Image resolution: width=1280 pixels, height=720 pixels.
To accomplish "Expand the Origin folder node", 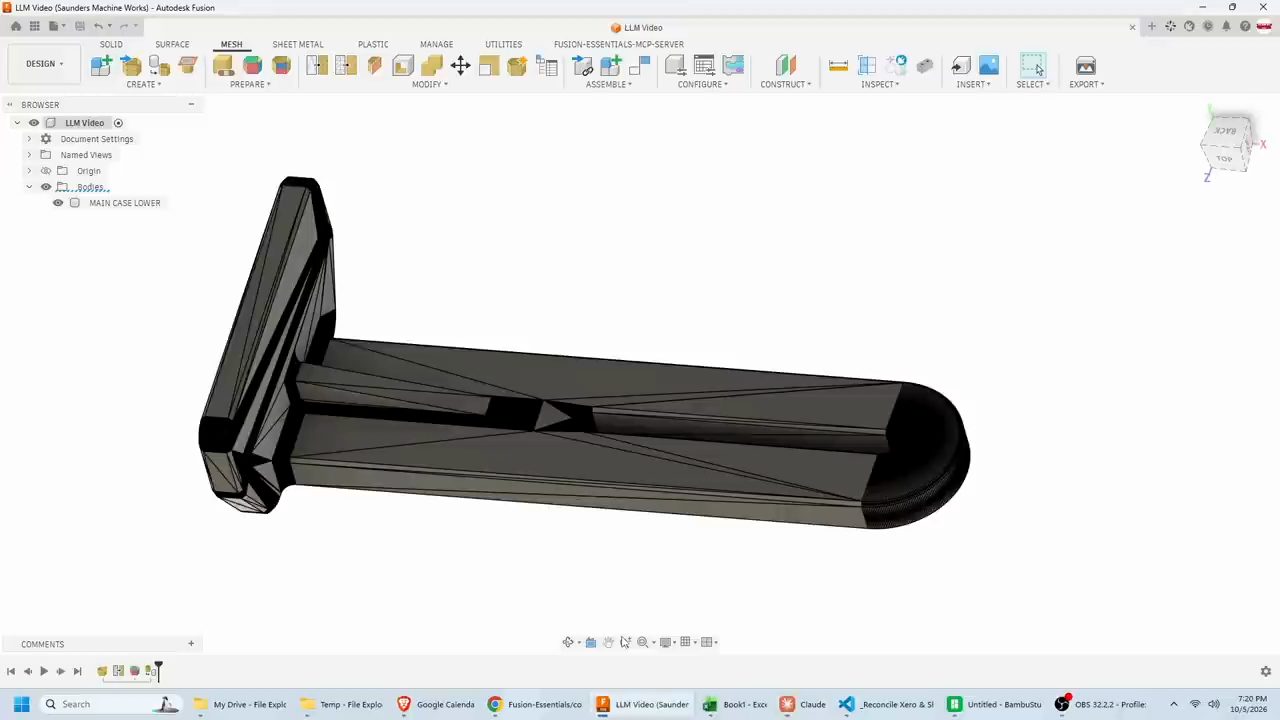I will point(29,171).
